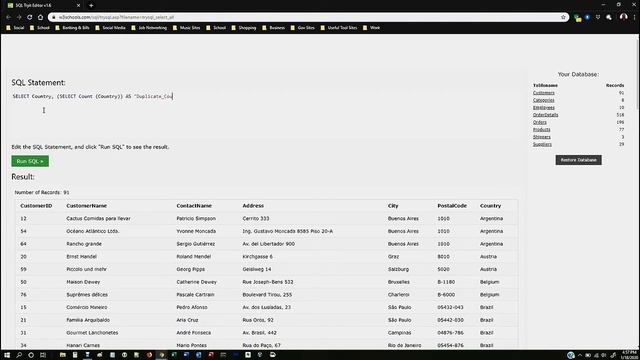This screenshot has height=360, width=640.
Task: Go to the browser home page
Action: 40,17
